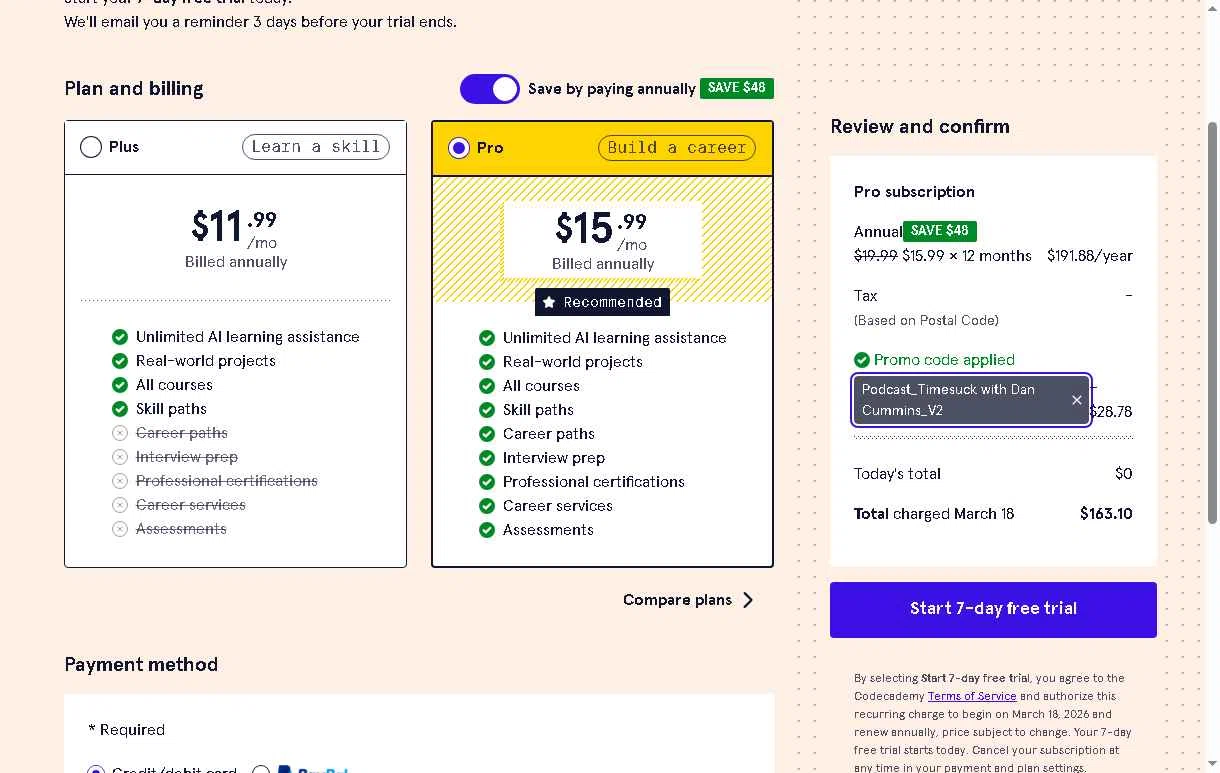Image resolution: width=1220 pixels, height=773 pixels.
Task: Remove the applied Podcast_Timesuck promo code
Action: click(1076, 400)
